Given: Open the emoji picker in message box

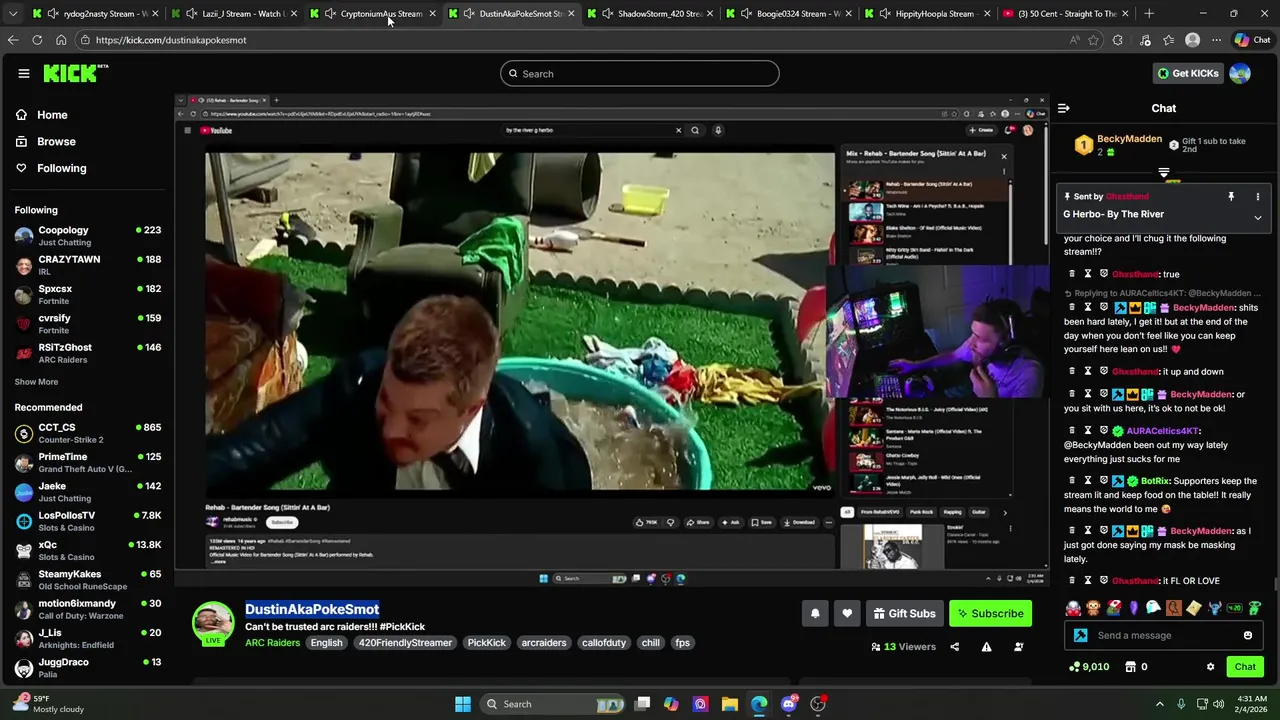Looking at the screenshot, I should [x=1248, y=635].
